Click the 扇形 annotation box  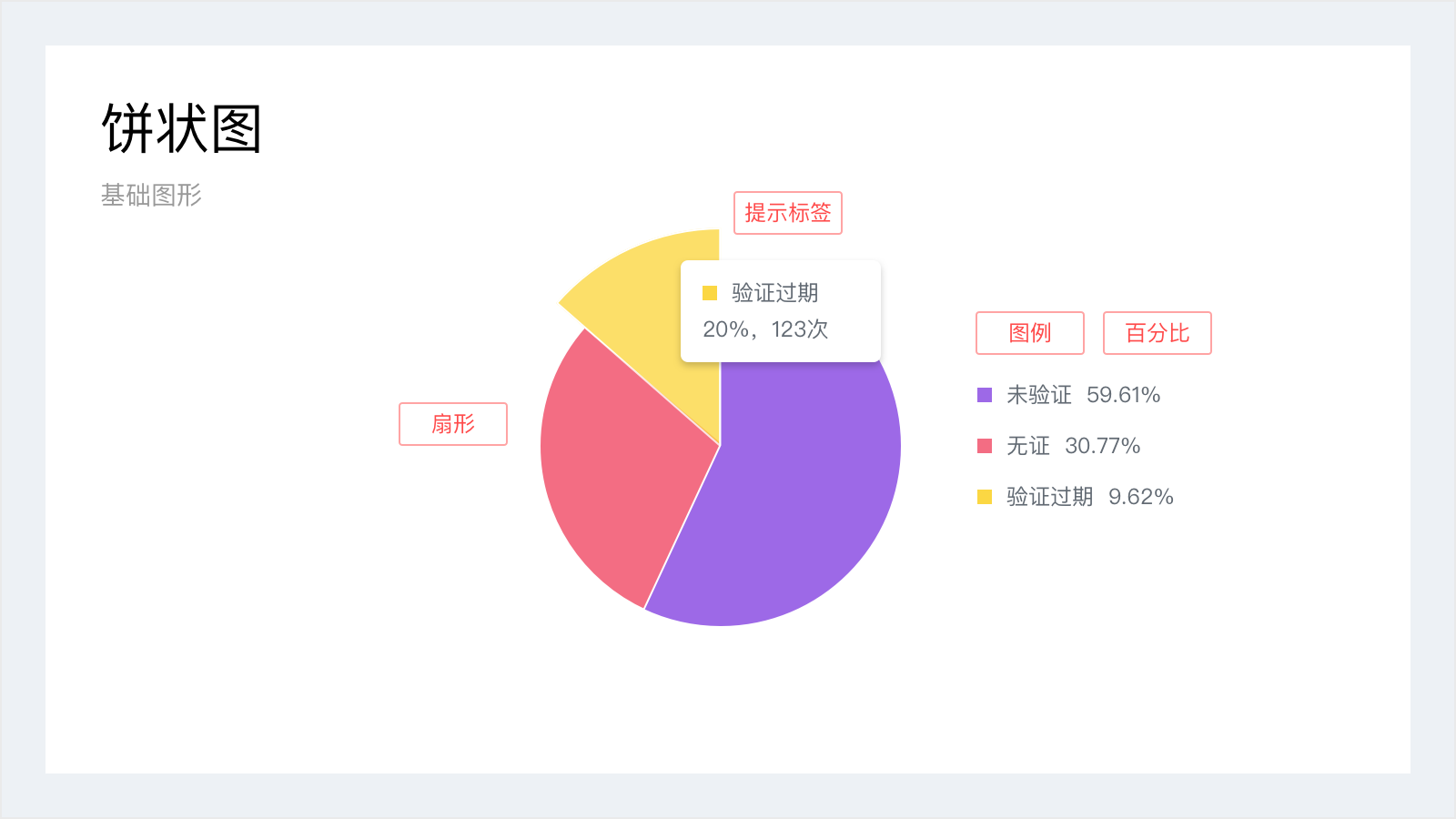point(453,424)
